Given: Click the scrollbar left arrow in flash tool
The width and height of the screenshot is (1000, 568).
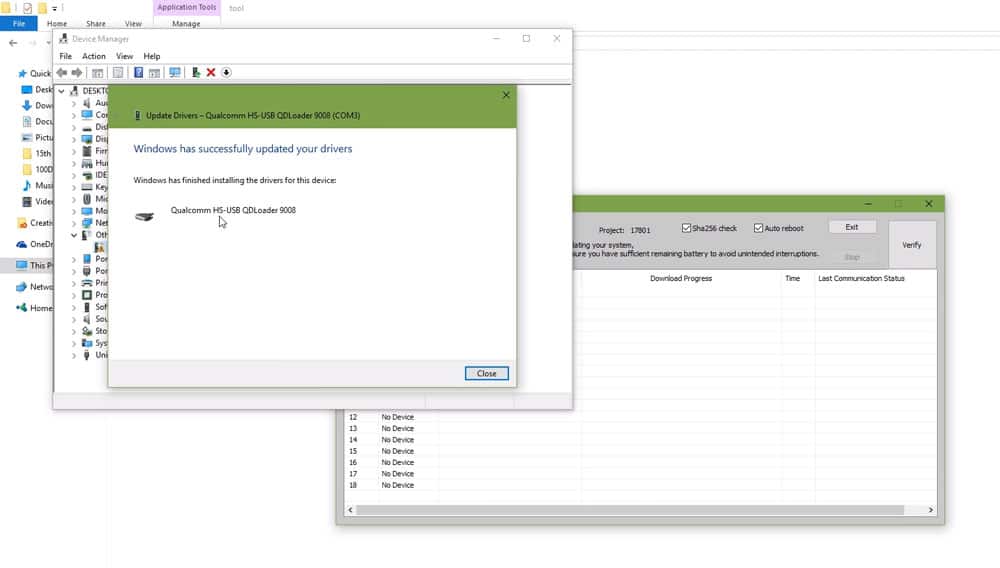Looking at the screenshot, I should click(350, 510).
